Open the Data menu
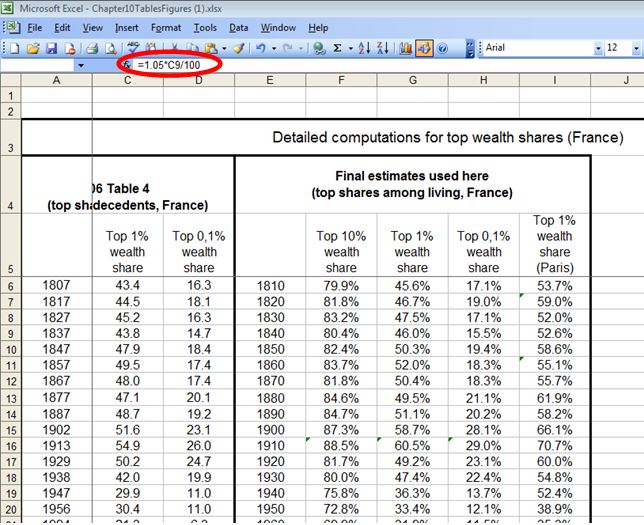The image size is (644, 525). [238, 28]
